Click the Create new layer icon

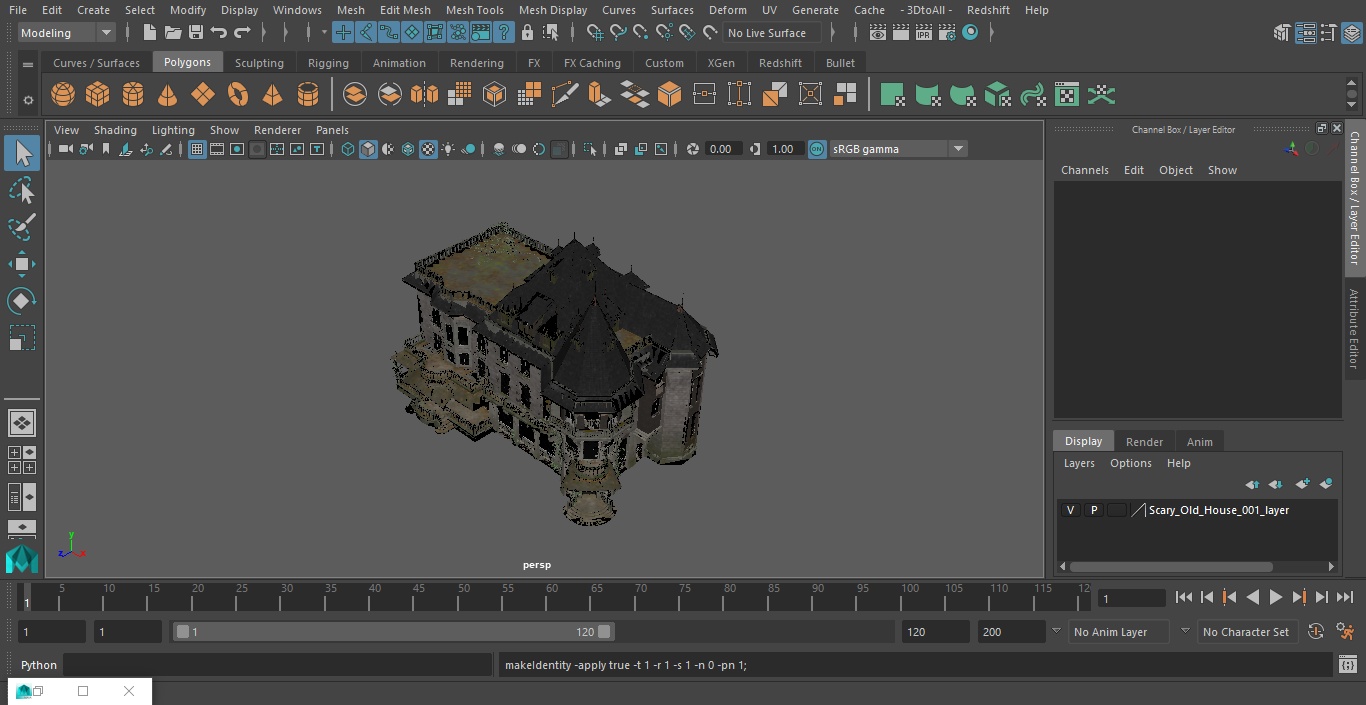click(1302, 484)
